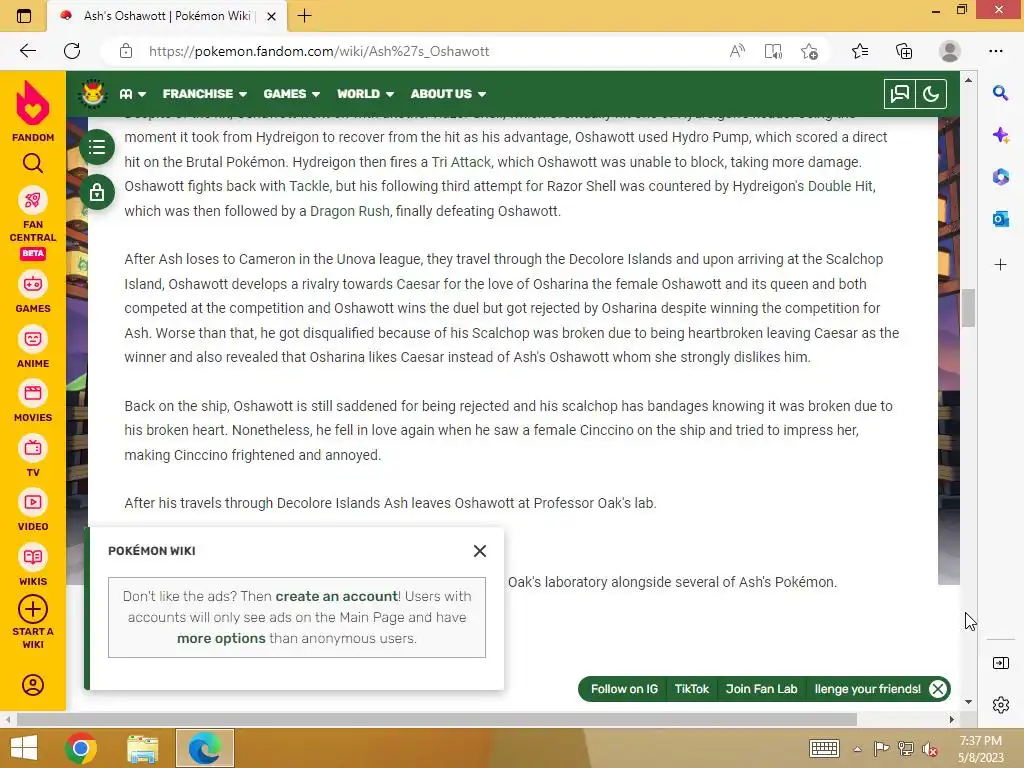
Task: Expand the WORLD menu
Action: coord(365,94)
